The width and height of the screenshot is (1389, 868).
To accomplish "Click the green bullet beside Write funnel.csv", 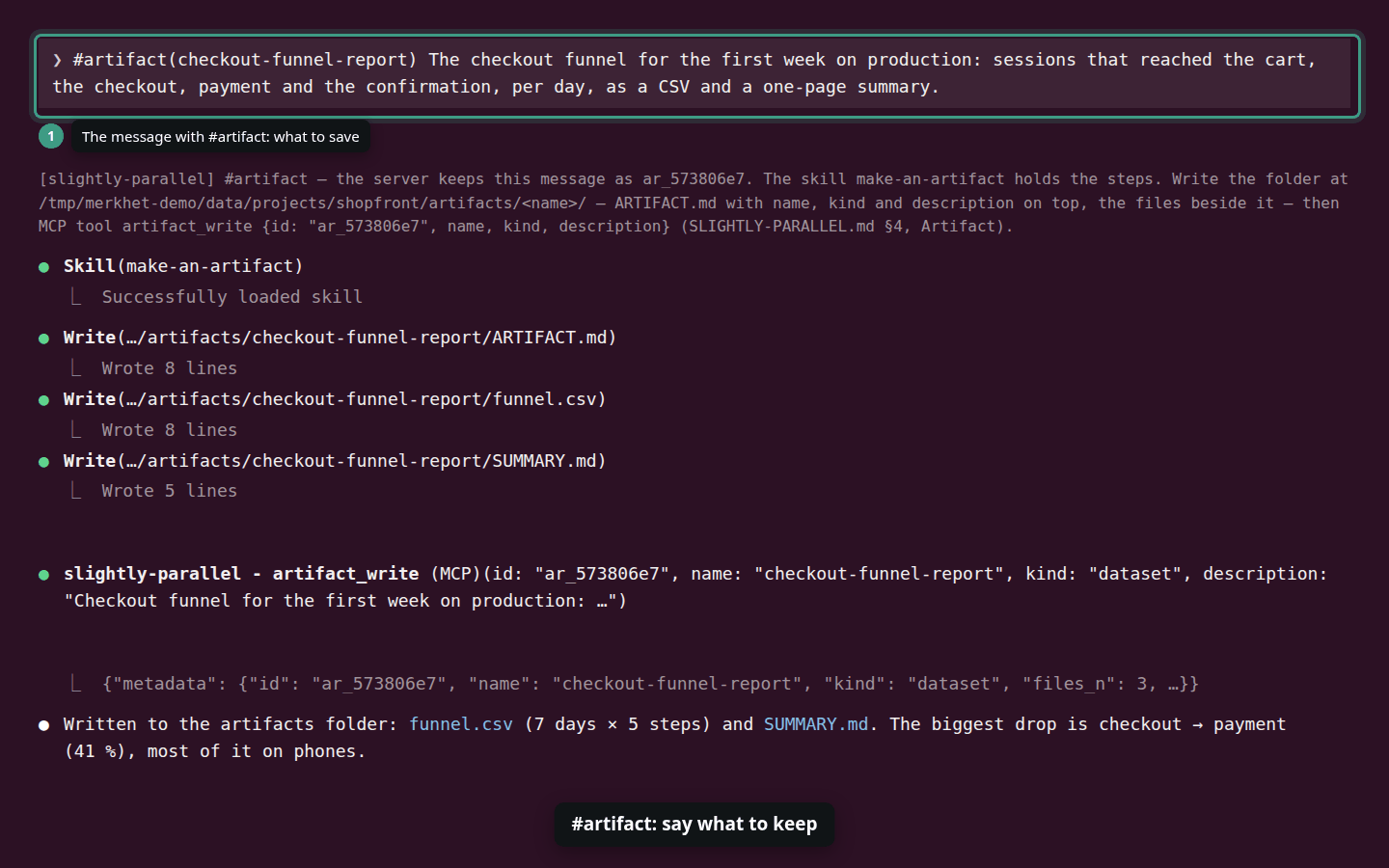I will (x=43, y=400).
